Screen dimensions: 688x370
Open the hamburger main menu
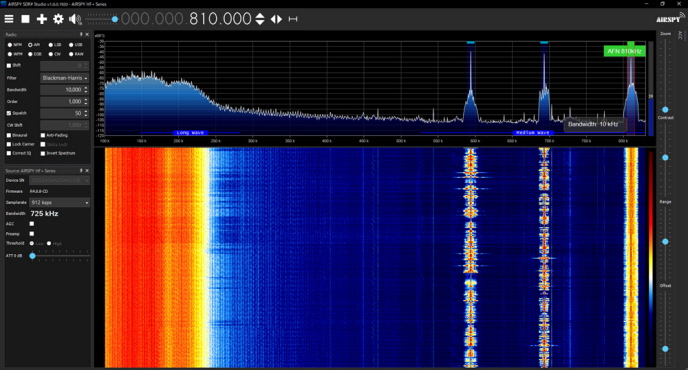pos(9,19)
